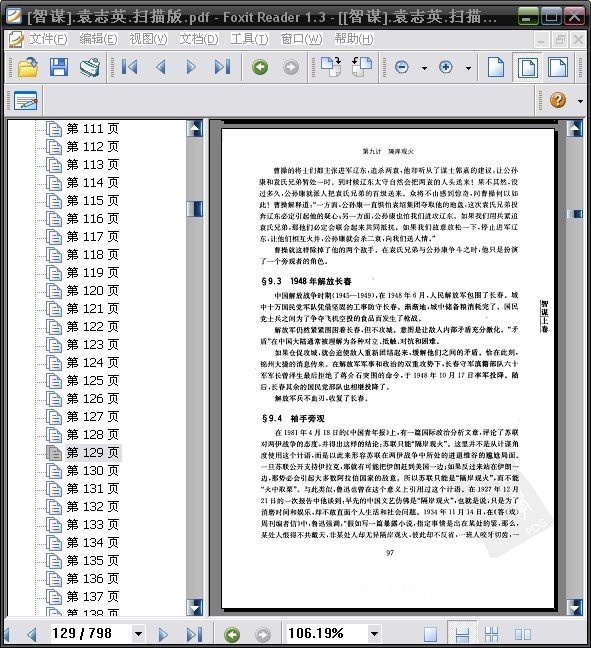Open the 工具(T) menu
Viewport: 591px width, 648px height.
pyautogui.click(x=249, y=39)
